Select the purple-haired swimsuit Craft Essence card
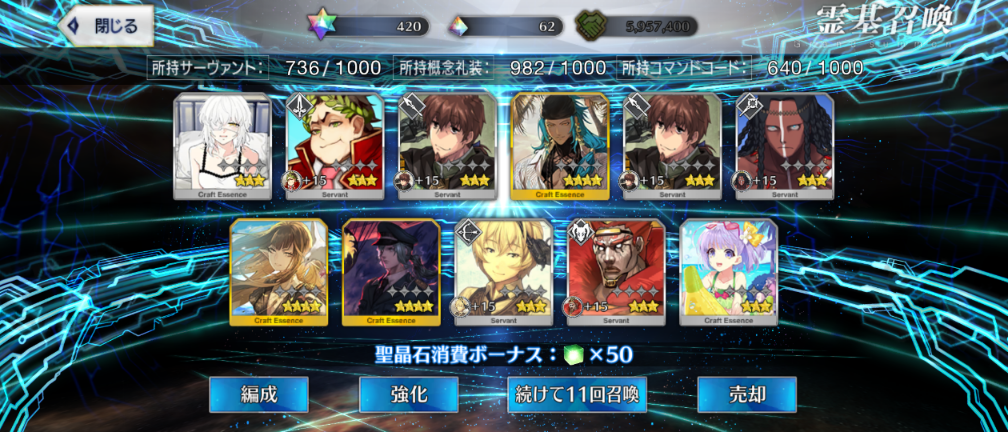The image size is (1008, 432). 728,272
